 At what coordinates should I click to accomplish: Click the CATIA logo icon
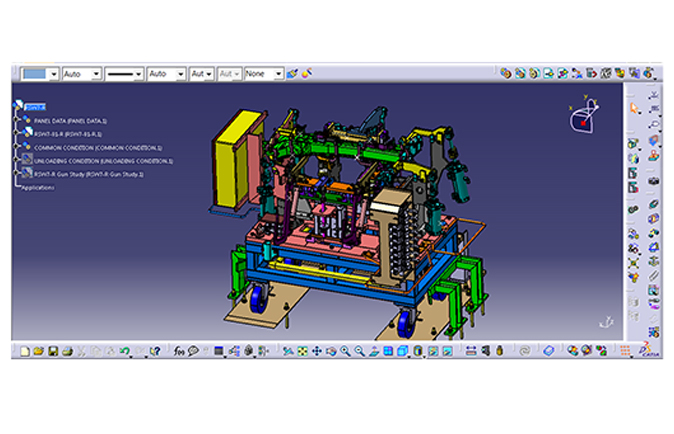point(648,350)
